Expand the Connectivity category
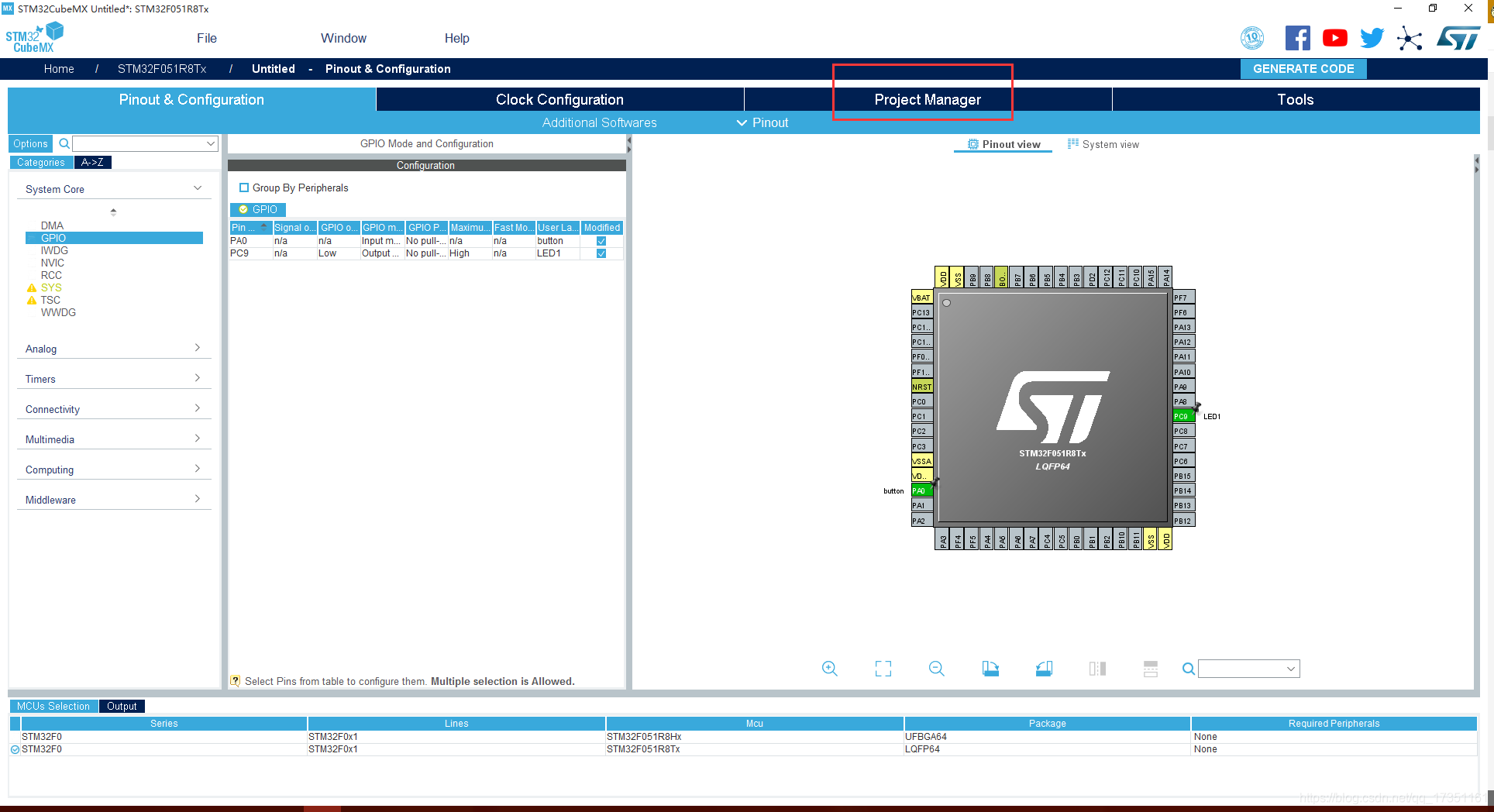Screen dimensions: 1494x812 tap(198, 408)
